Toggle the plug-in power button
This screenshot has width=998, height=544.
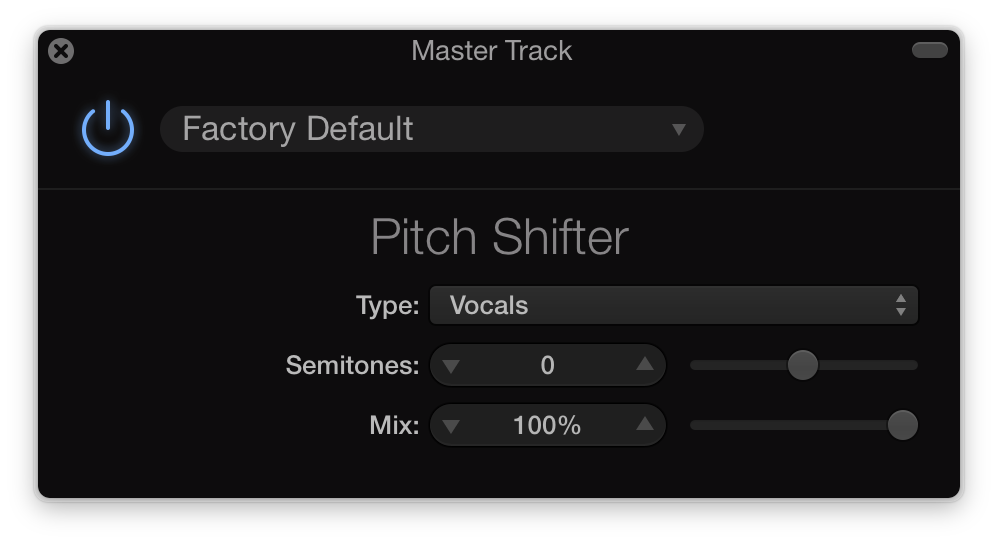tap(108, 129)
